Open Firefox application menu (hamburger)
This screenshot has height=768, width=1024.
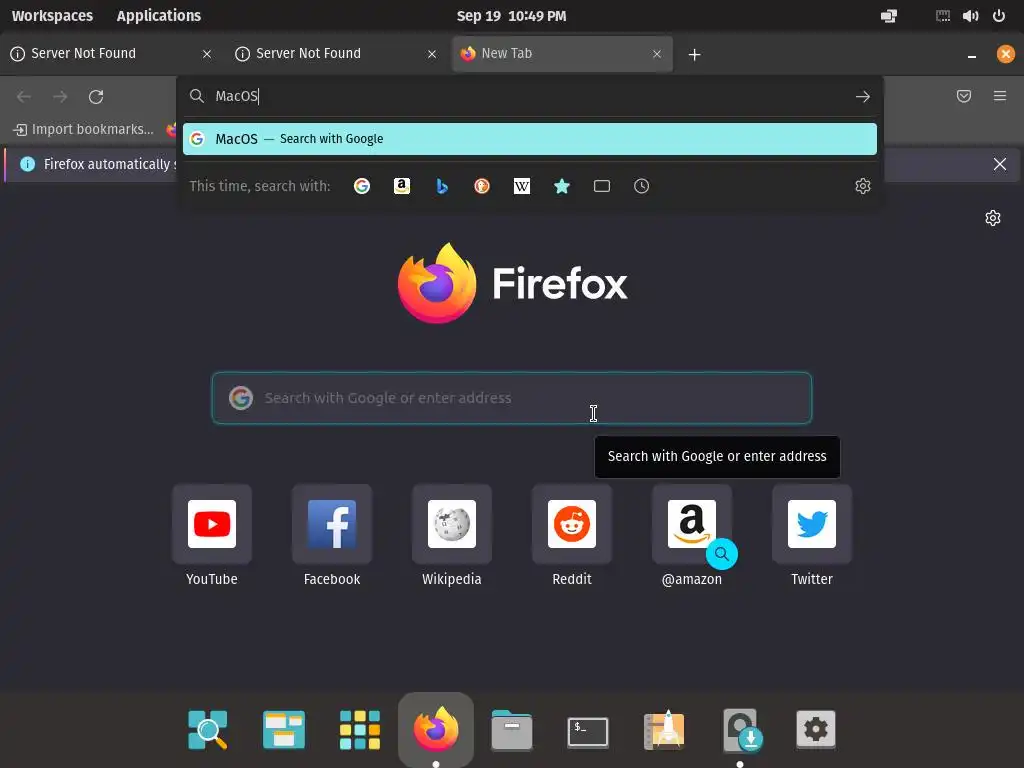click(x=1000, y=96)
